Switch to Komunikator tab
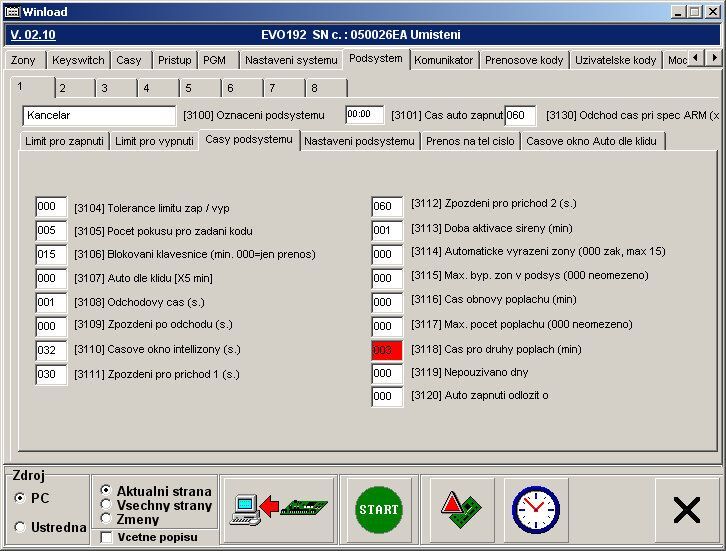Screen dimensions: 726x551 443,60
